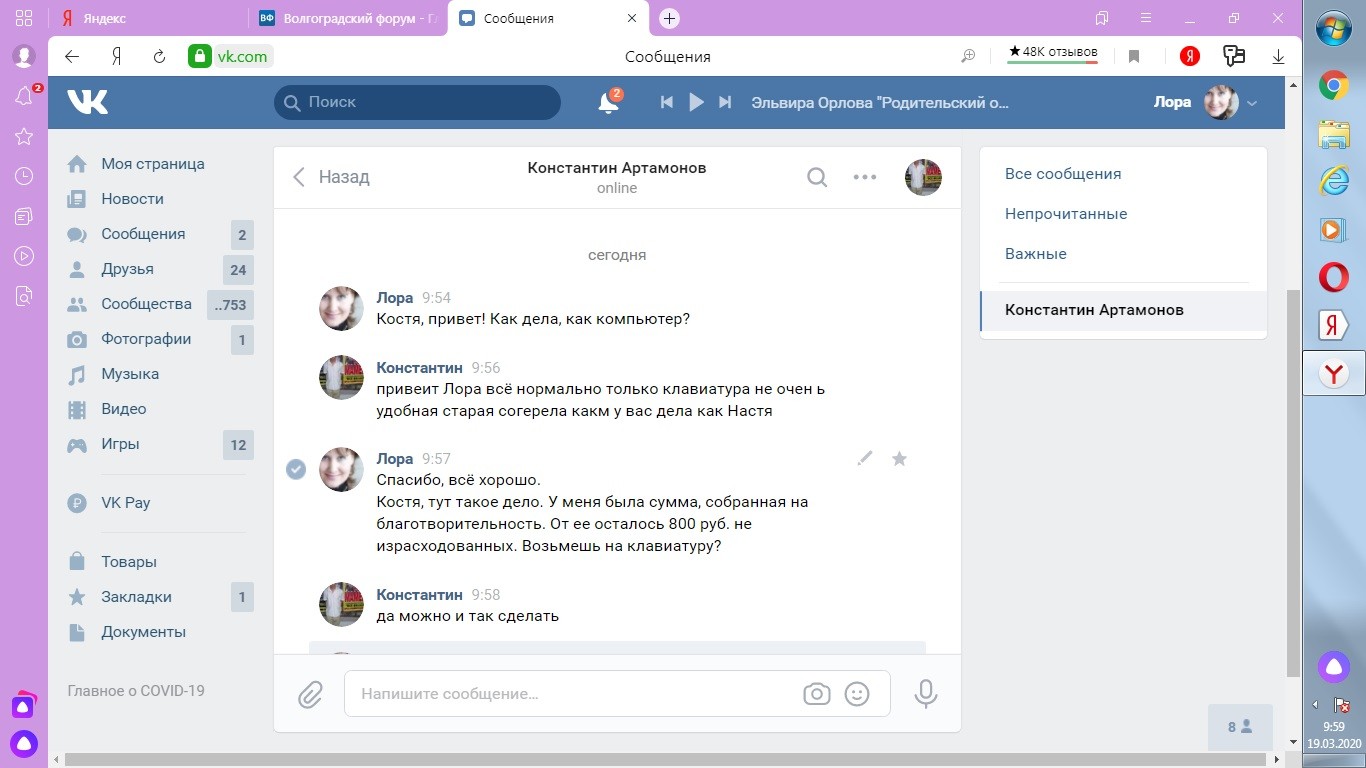The height and width of the screenshot is (768, 1366).
Task: Record a voice message with the microphone
Action: tap(926, 694)
